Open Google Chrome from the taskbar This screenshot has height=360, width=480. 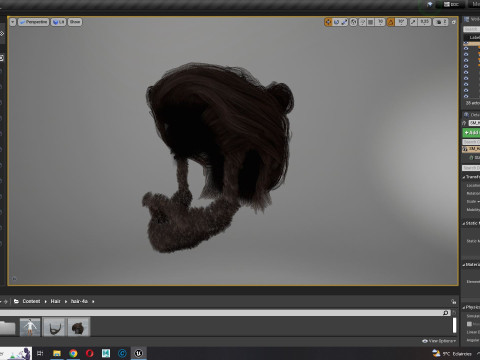tap(73, 353)
